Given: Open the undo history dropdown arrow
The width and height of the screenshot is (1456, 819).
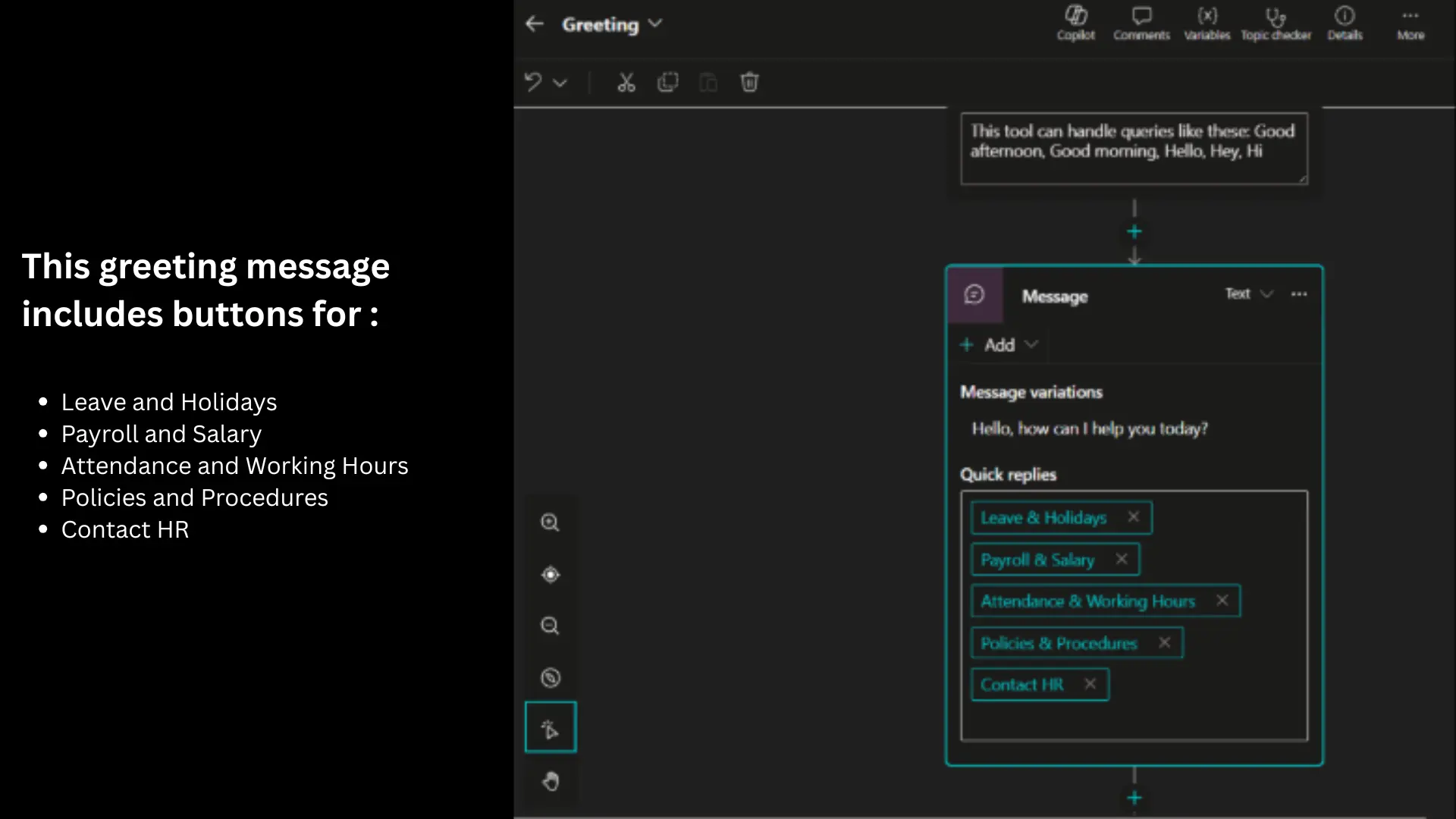Looking at the screenshot, I should (560, 83).
